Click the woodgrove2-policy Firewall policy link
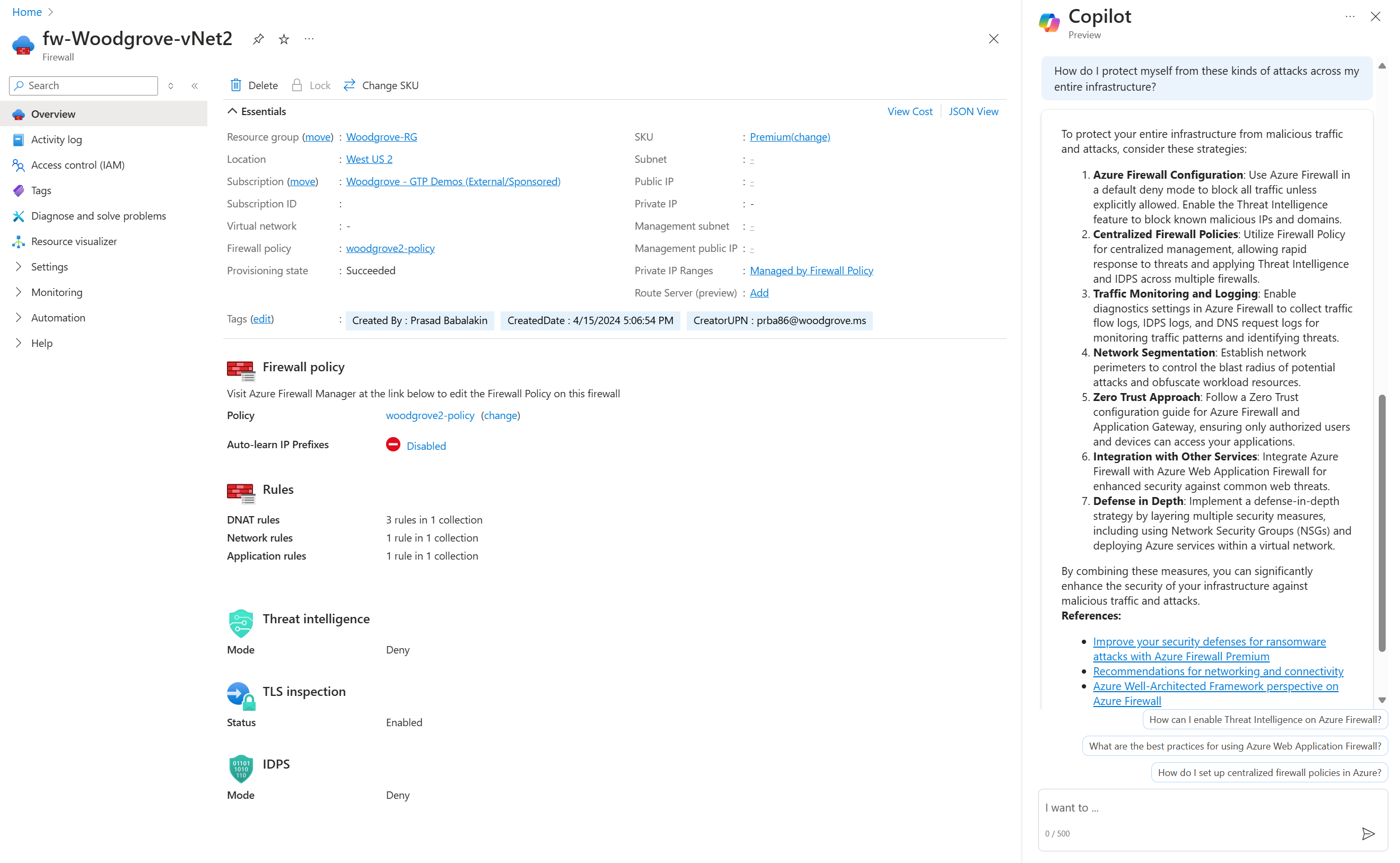1400x863 pixels. (390, 248)
